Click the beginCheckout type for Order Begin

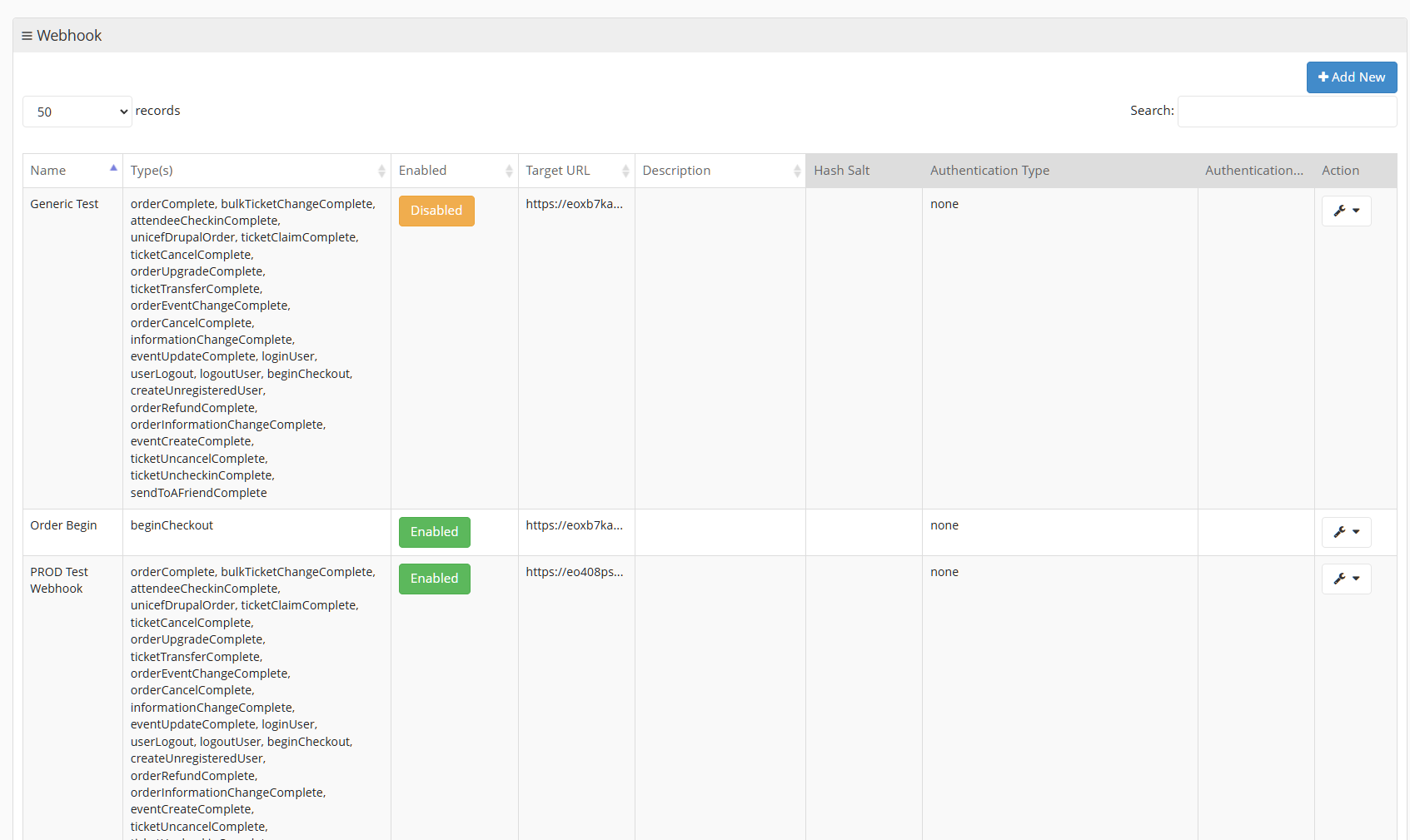(172, 525)
